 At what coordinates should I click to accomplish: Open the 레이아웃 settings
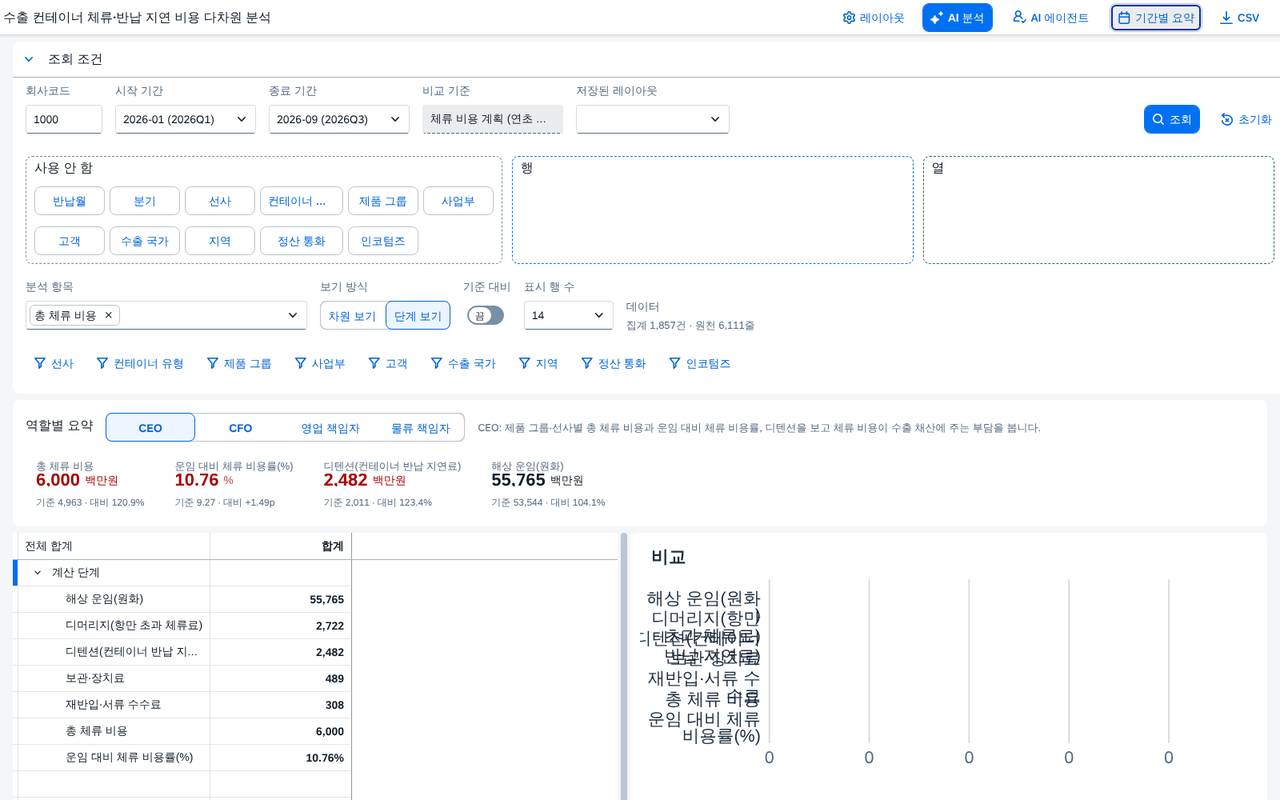873,18
